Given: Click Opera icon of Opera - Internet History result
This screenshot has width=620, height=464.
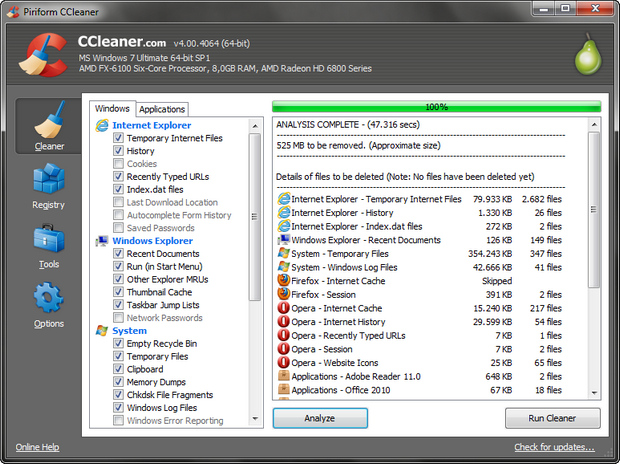Looking at the screenshot, I should (x=284, y=321).
